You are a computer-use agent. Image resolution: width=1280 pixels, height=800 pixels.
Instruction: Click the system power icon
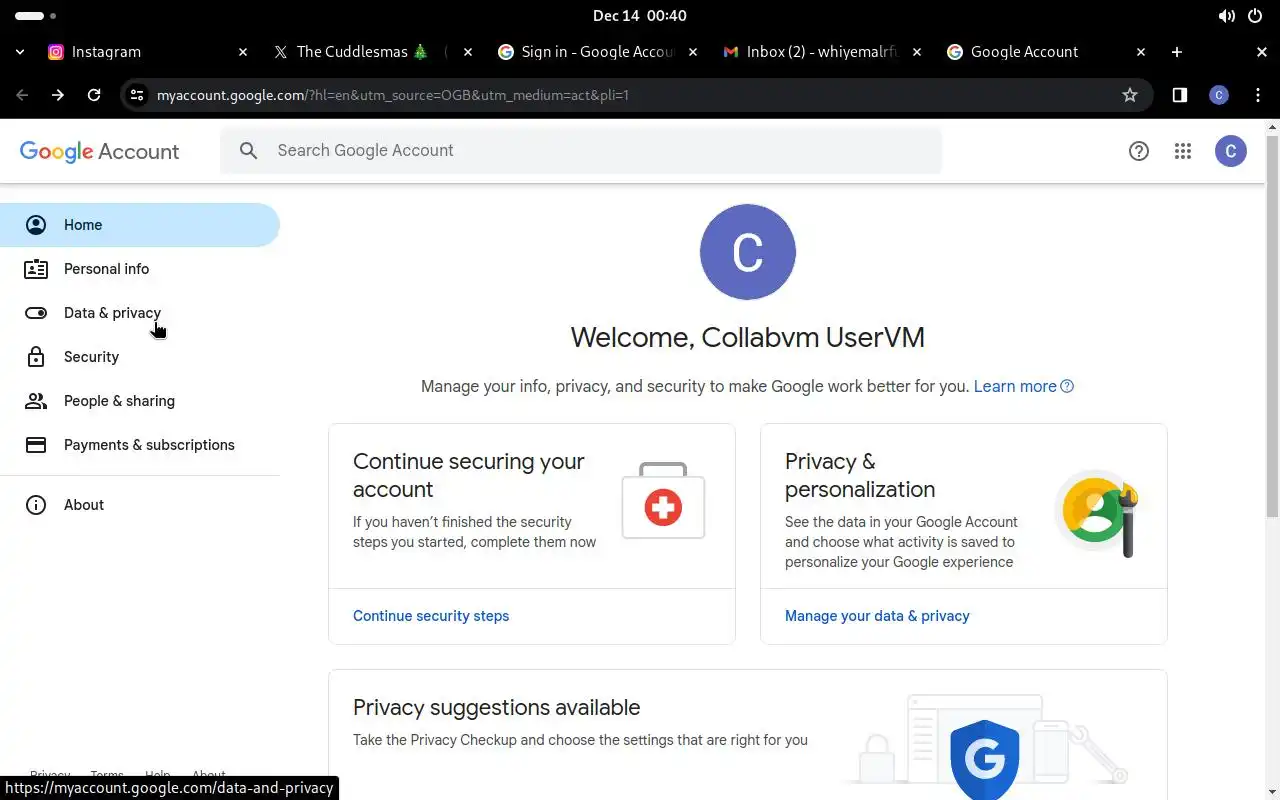point(1255,16)
